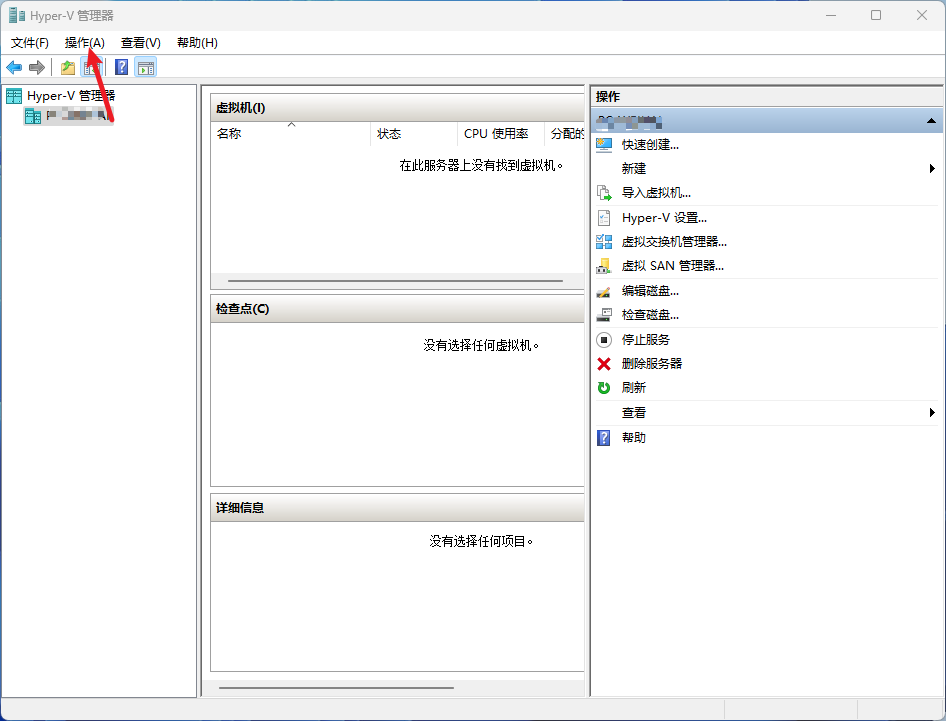Expand the 新建 submenu arrow
Screen dimensions: 946x721
933,168
